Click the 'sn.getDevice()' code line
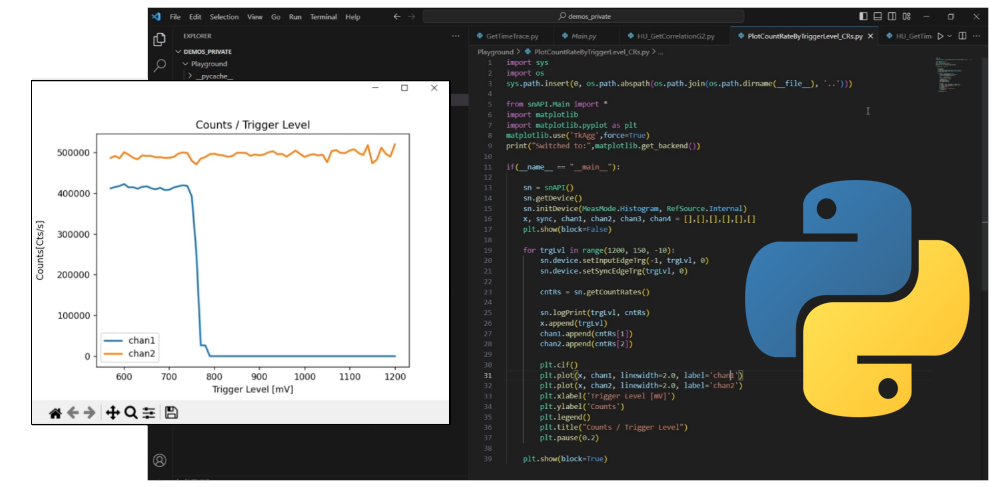Viewport: 993px width, 487px height. (x=550, y=198)
